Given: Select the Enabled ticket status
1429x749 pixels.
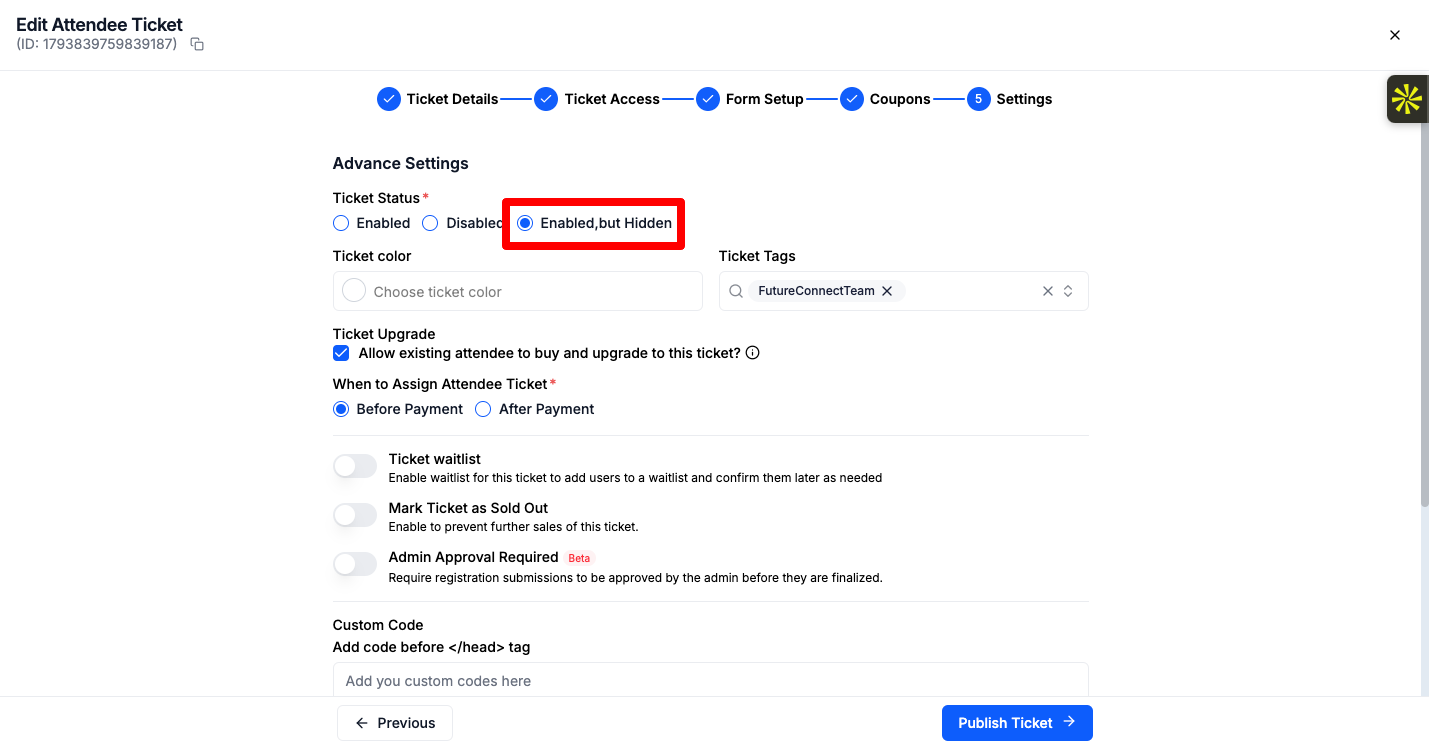Looking at the screenshot, I should [341, 223].
